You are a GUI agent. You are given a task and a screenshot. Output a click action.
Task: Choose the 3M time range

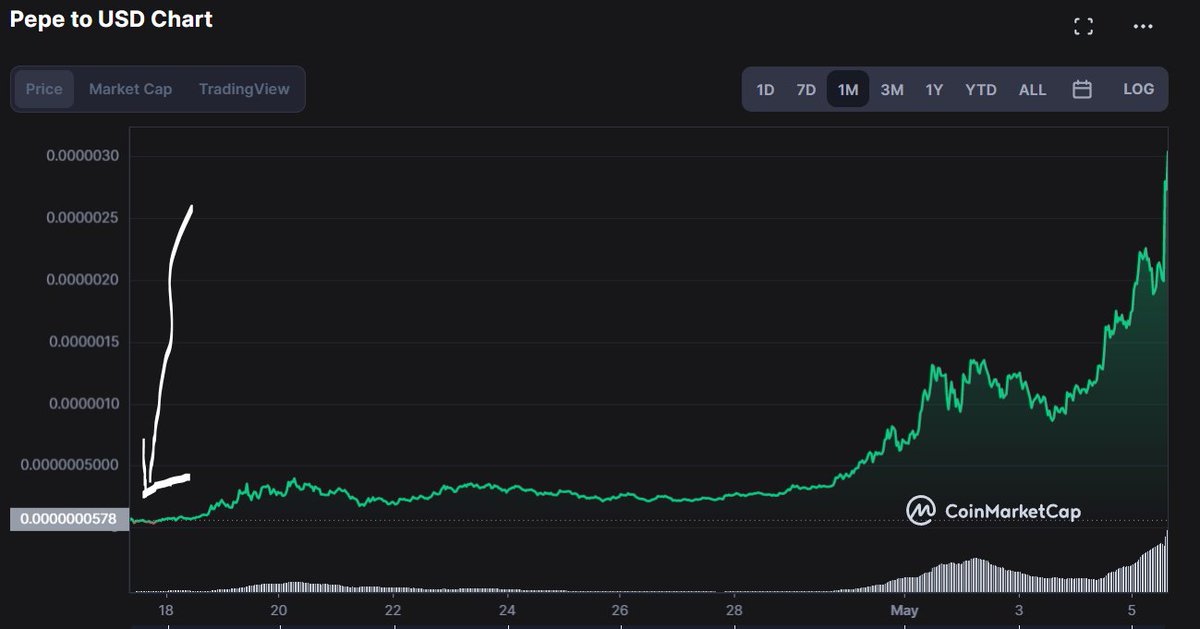891,89
